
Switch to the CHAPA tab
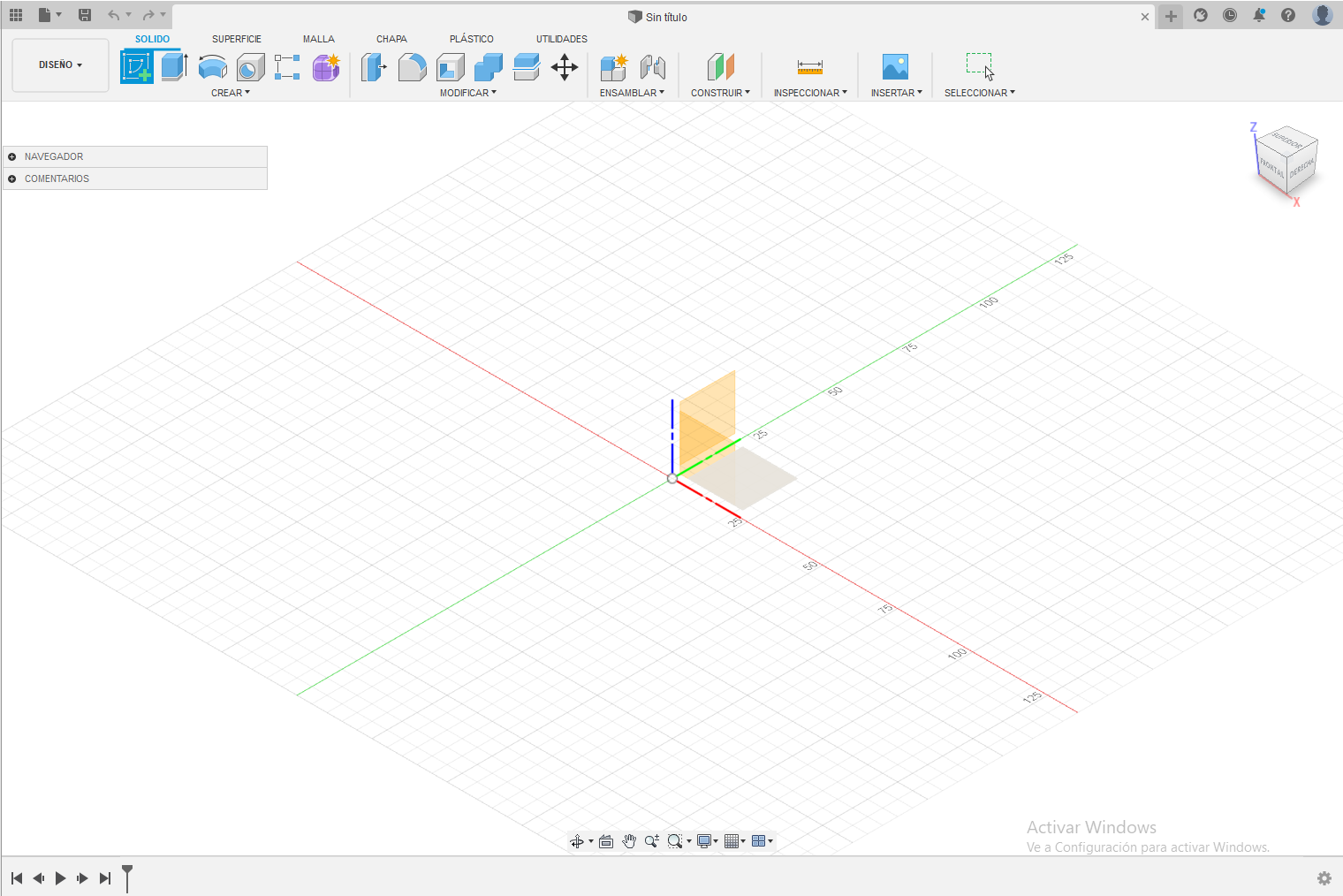(391, 39)
